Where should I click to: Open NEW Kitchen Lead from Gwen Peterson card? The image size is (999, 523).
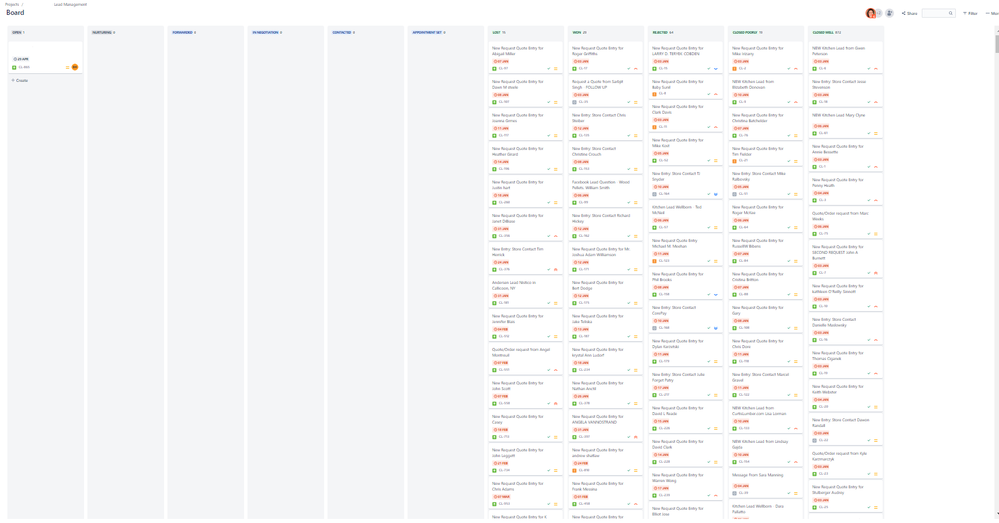pos(845,57)
